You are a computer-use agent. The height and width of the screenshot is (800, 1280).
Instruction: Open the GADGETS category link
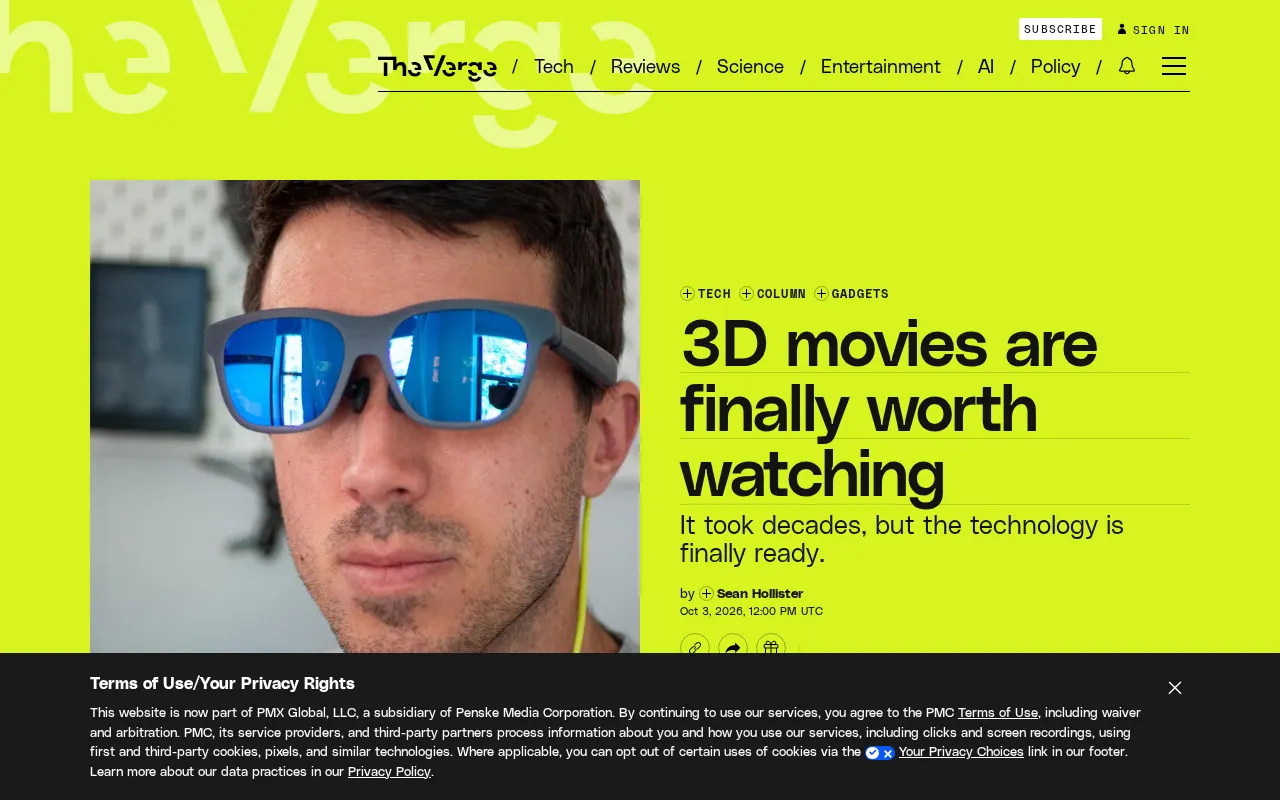click(x=860, y=293)
